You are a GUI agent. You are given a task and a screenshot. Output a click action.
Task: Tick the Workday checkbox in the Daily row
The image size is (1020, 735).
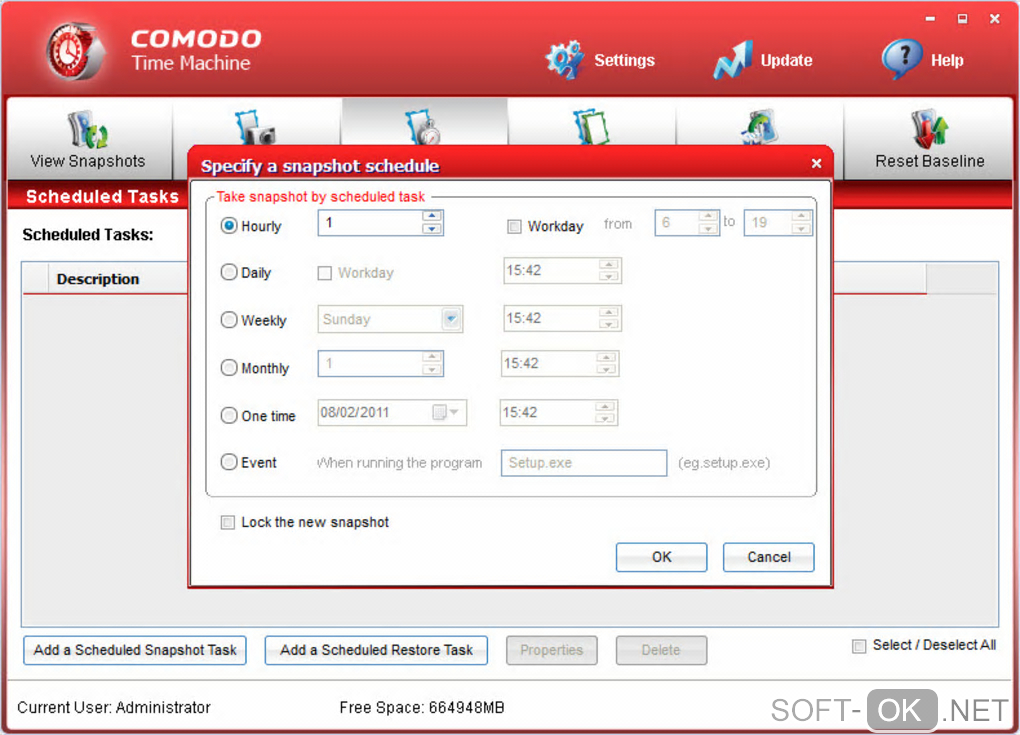pyautogui.click(x=325, y=273)
